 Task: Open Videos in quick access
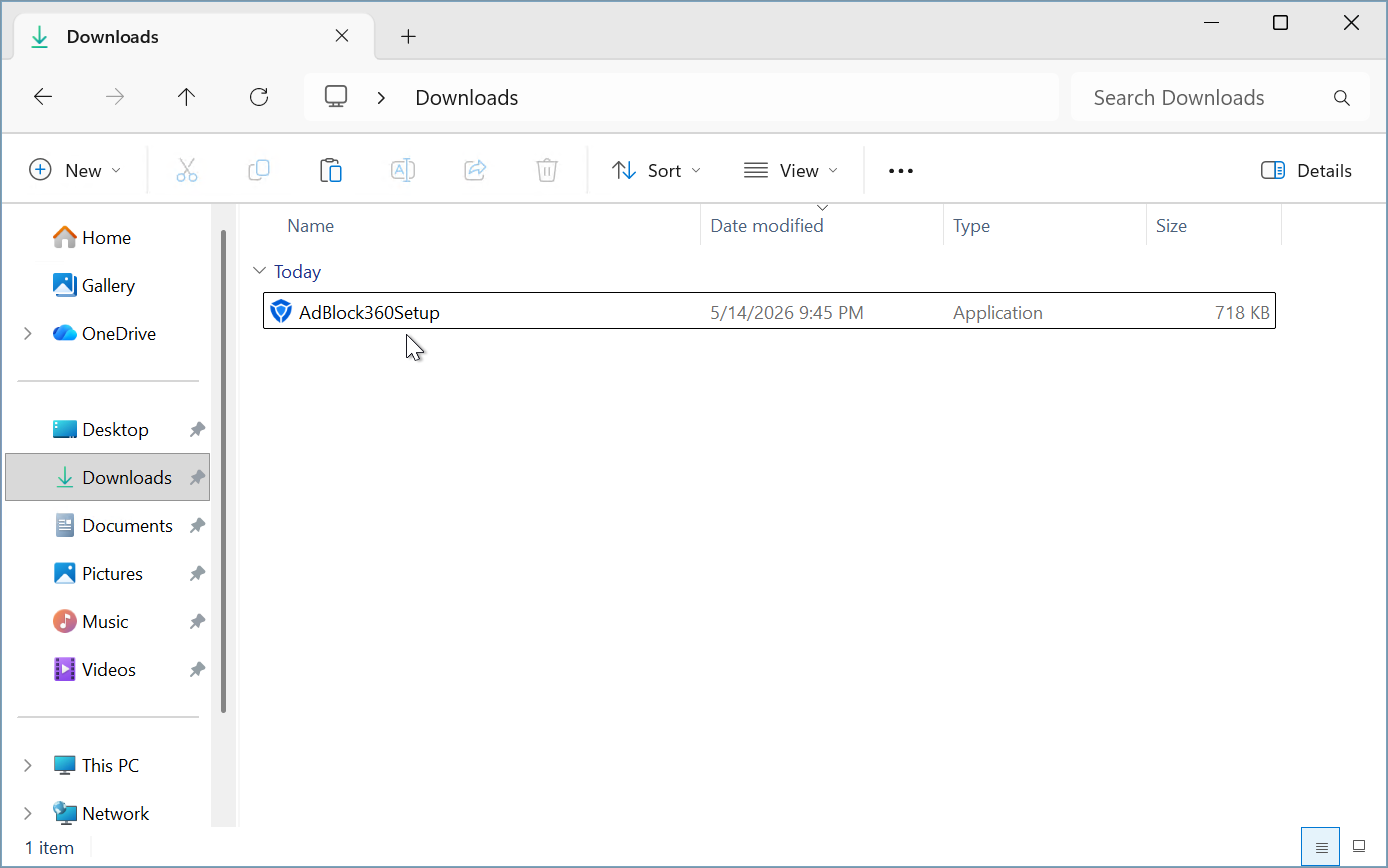[108, 670]
